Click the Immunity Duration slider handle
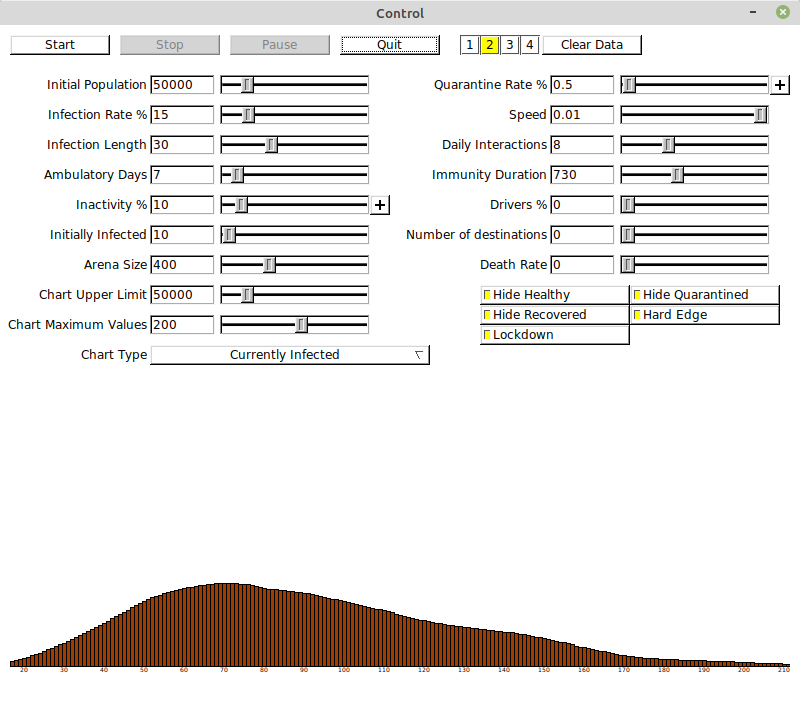The width and height of the screenshot is (800, 725). pyautogui.click(x=677, y=175)
